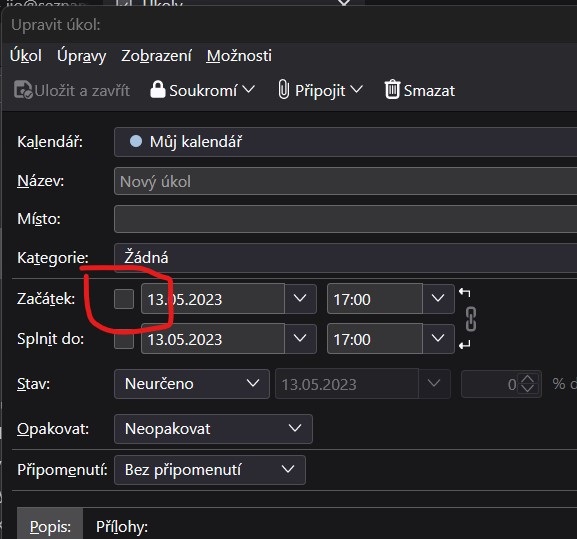Click the lock icon next to Soukromí
This screenshot has height=539, width=577.
pyautogui.click(x=157, y=89)
